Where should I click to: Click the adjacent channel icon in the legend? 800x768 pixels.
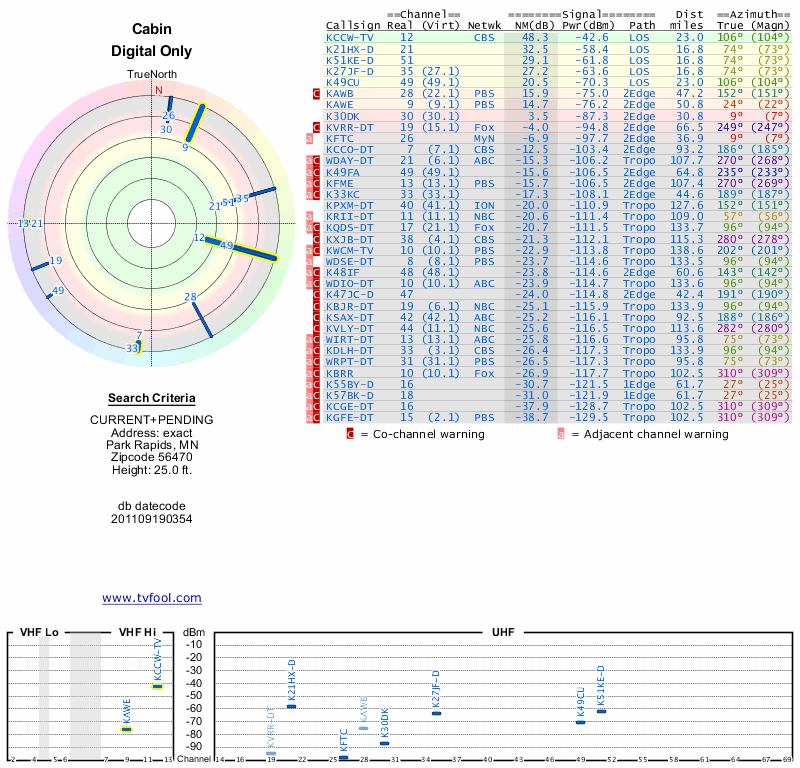[x=561, y=434]
